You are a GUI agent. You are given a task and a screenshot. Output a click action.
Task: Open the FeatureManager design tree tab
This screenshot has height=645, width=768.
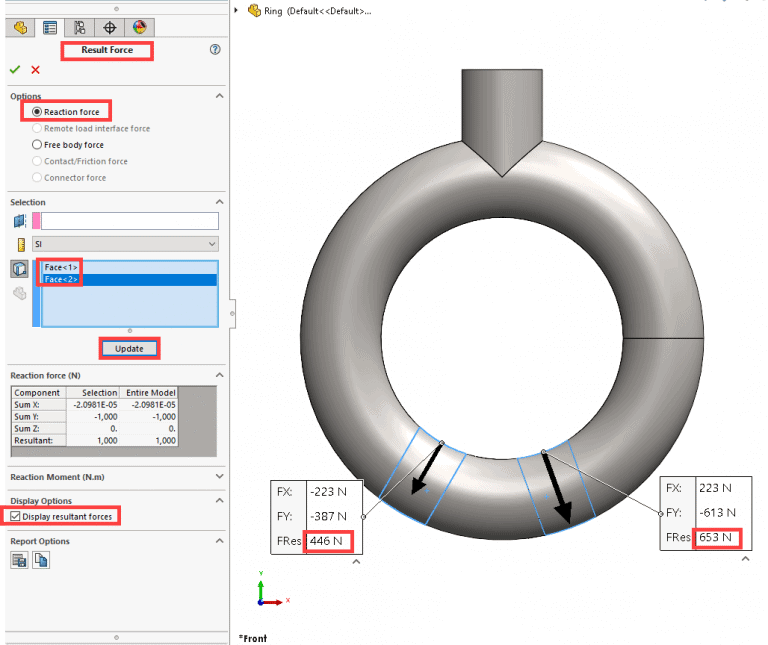pyautogui.click(x=20, y=27)
